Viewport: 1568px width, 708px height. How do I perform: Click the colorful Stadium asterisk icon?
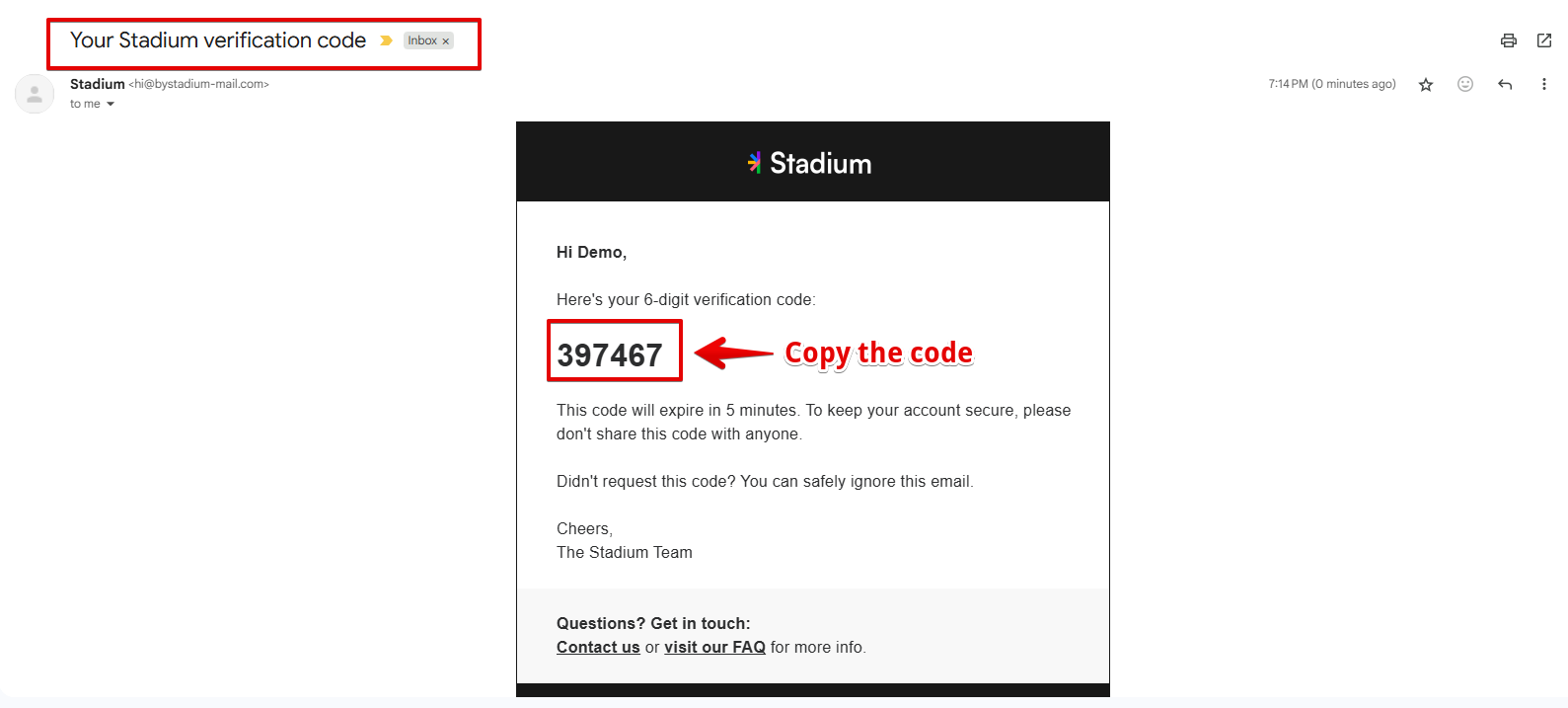(755, 163)
